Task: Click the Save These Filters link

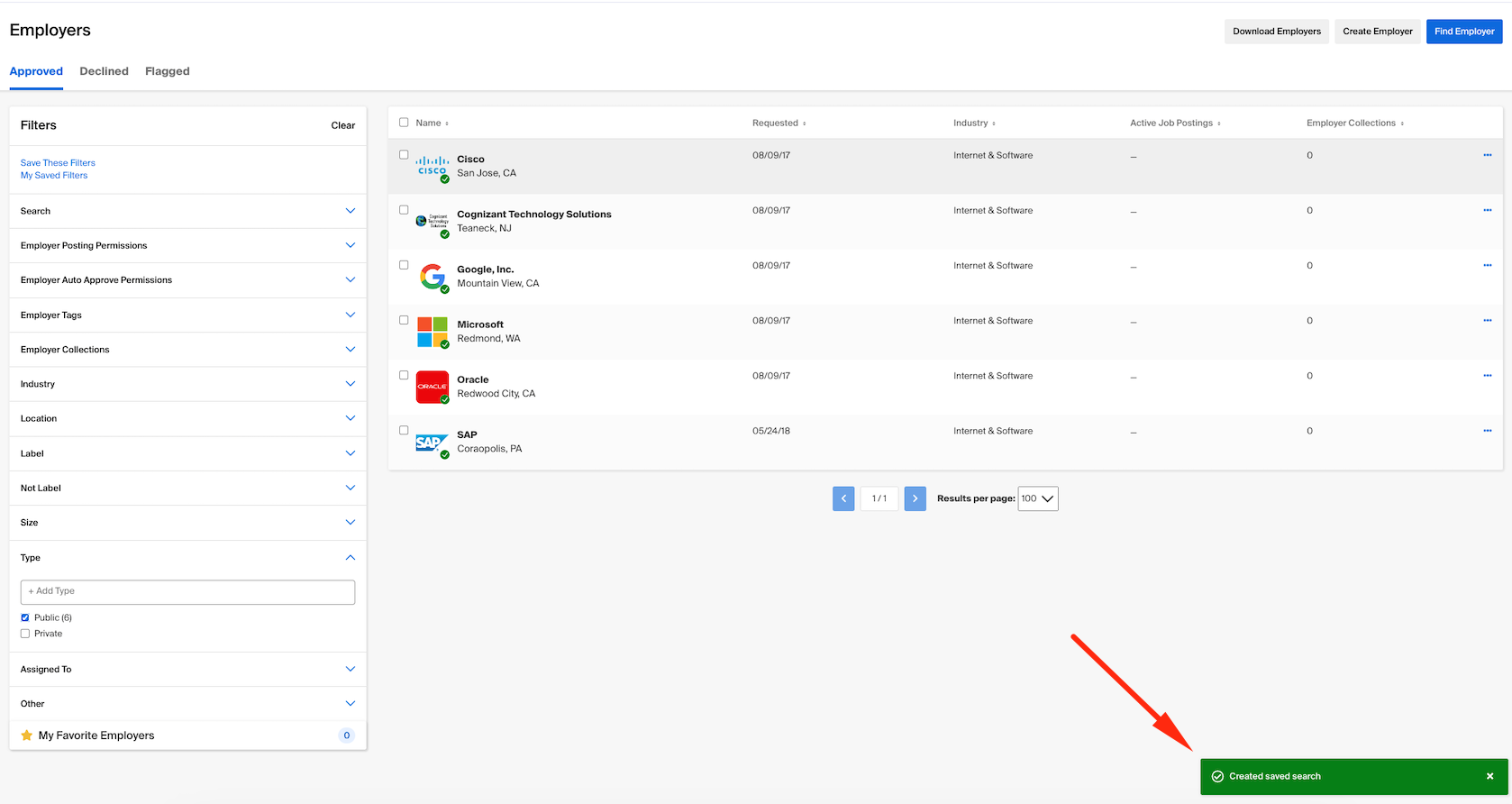Action: (x=58, y=163)
